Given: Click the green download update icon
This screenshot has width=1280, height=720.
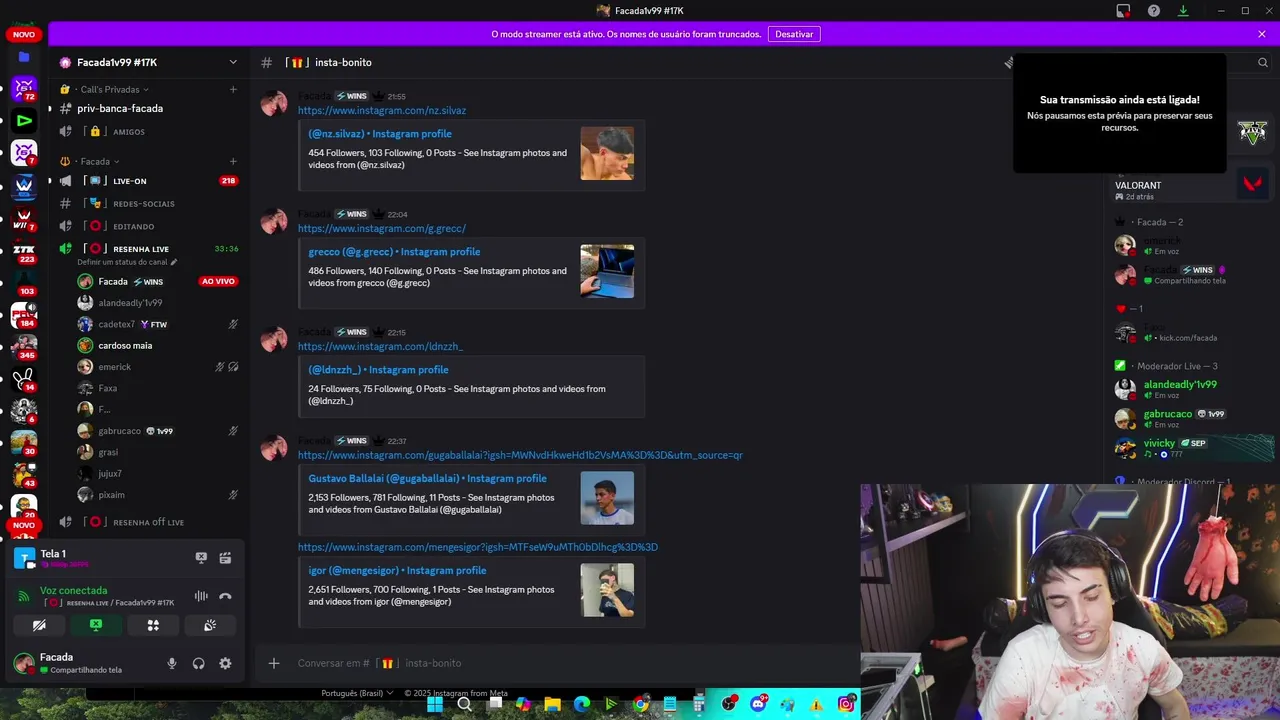Looking at the screenshot, I should (x=1183, y=11).
